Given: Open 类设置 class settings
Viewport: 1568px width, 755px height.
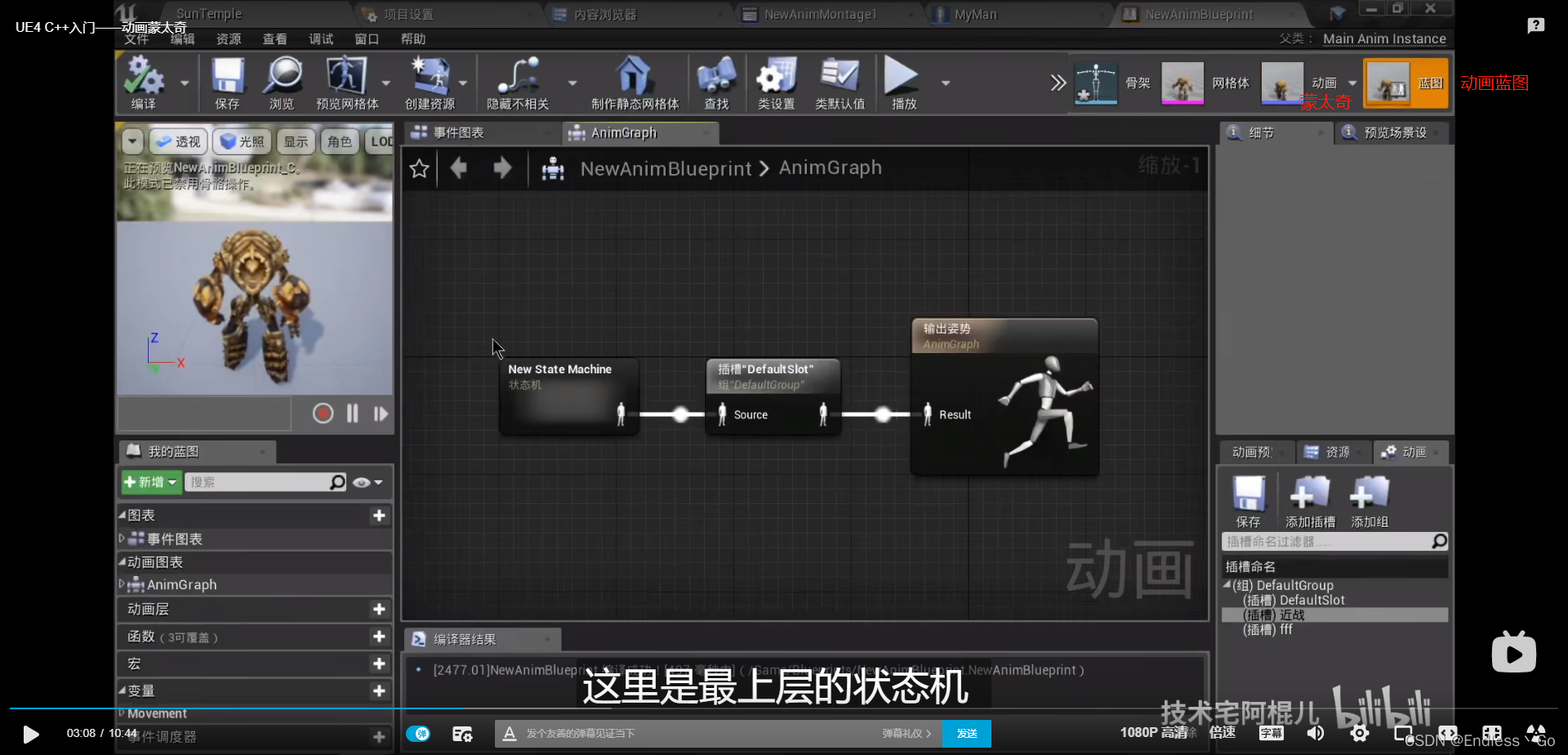Looking at the screenshot, I should (776, 83).
